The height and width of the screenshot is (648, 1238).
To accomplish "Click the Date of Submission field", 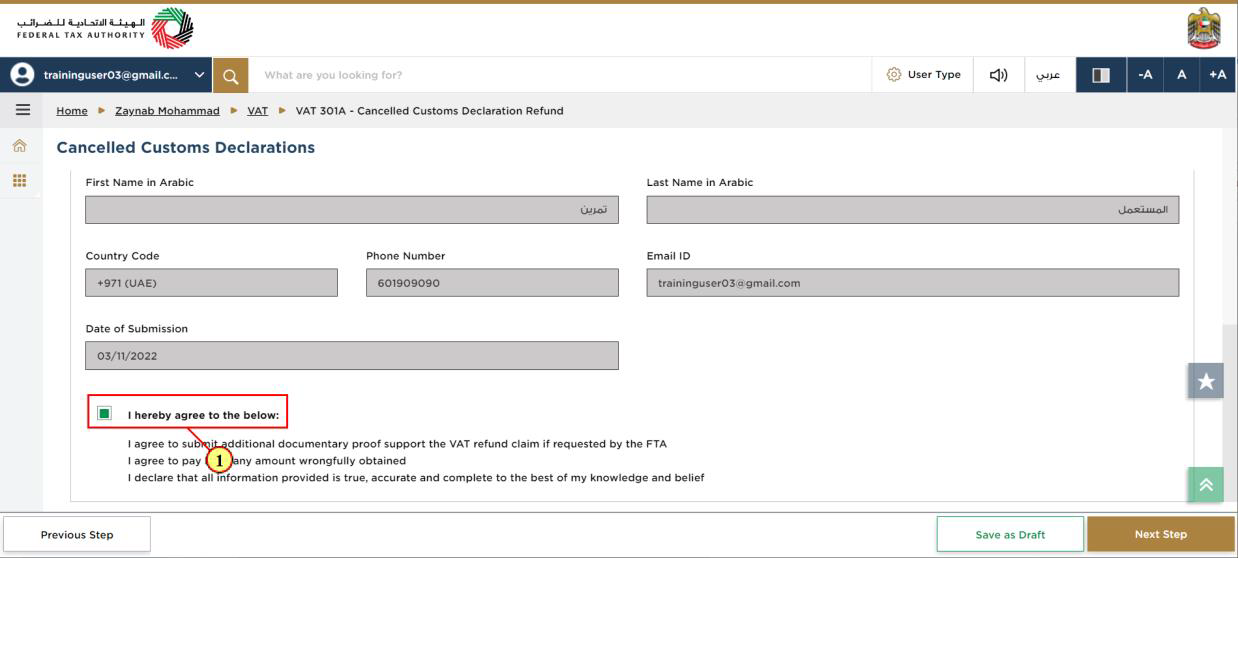I will [352, 356].
